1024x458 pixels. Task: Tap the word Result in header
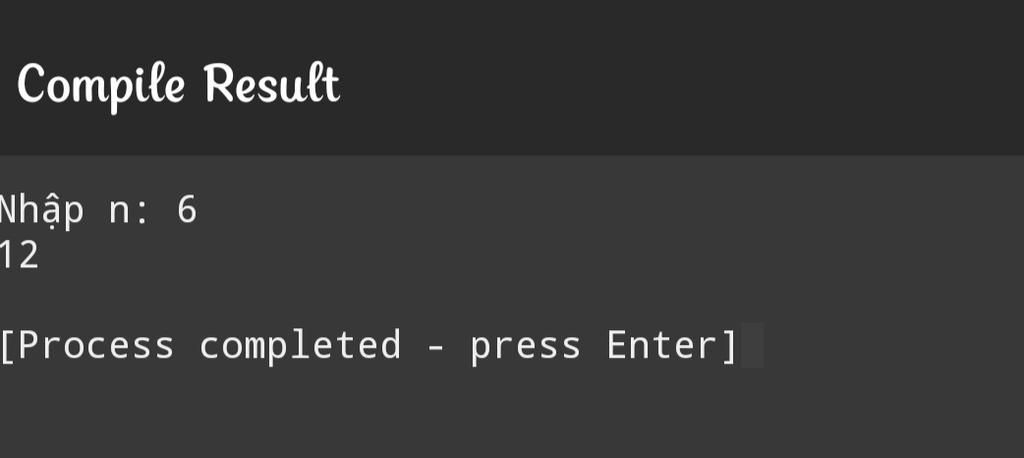272,83
